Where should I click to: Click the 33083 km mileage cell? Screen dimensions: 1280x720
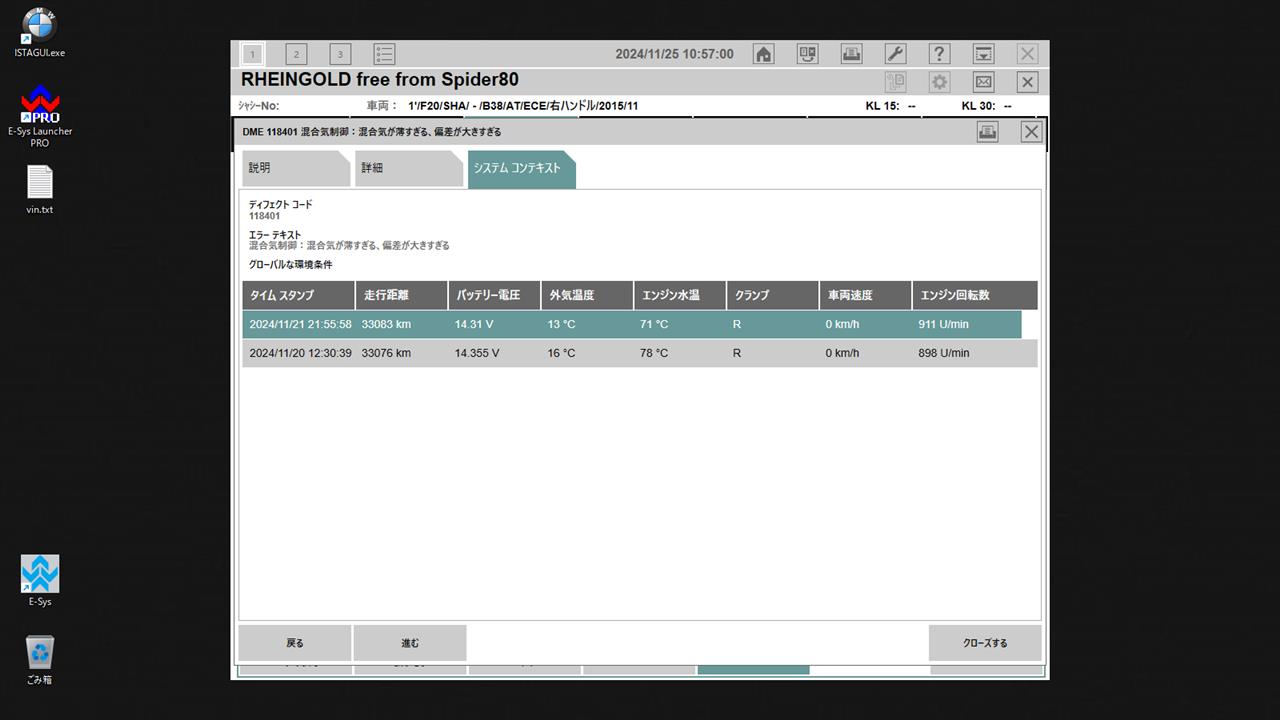386,324
